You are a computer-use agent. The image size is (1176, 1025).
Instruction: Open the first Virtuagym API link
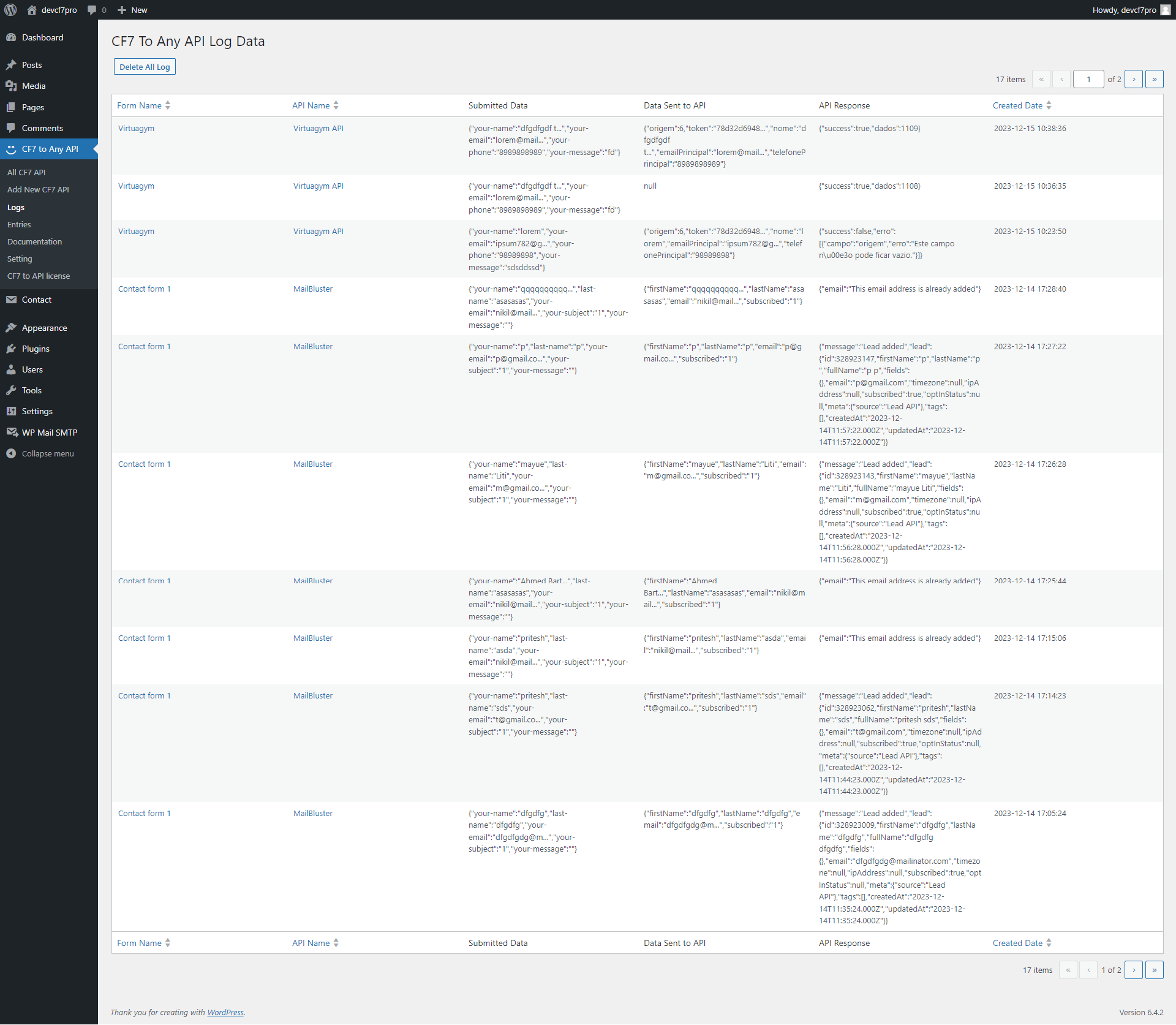pyautogui.click(x=318, y=128)
